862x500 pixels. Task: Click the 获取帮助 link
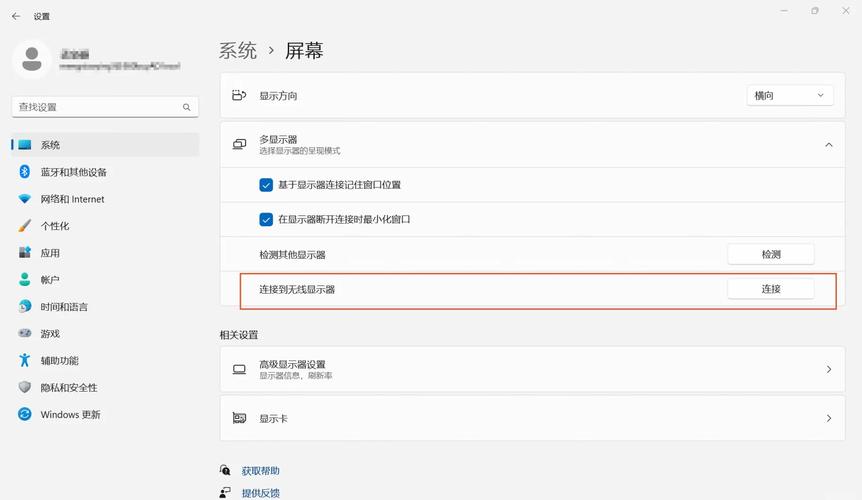(x=260, y=471)
